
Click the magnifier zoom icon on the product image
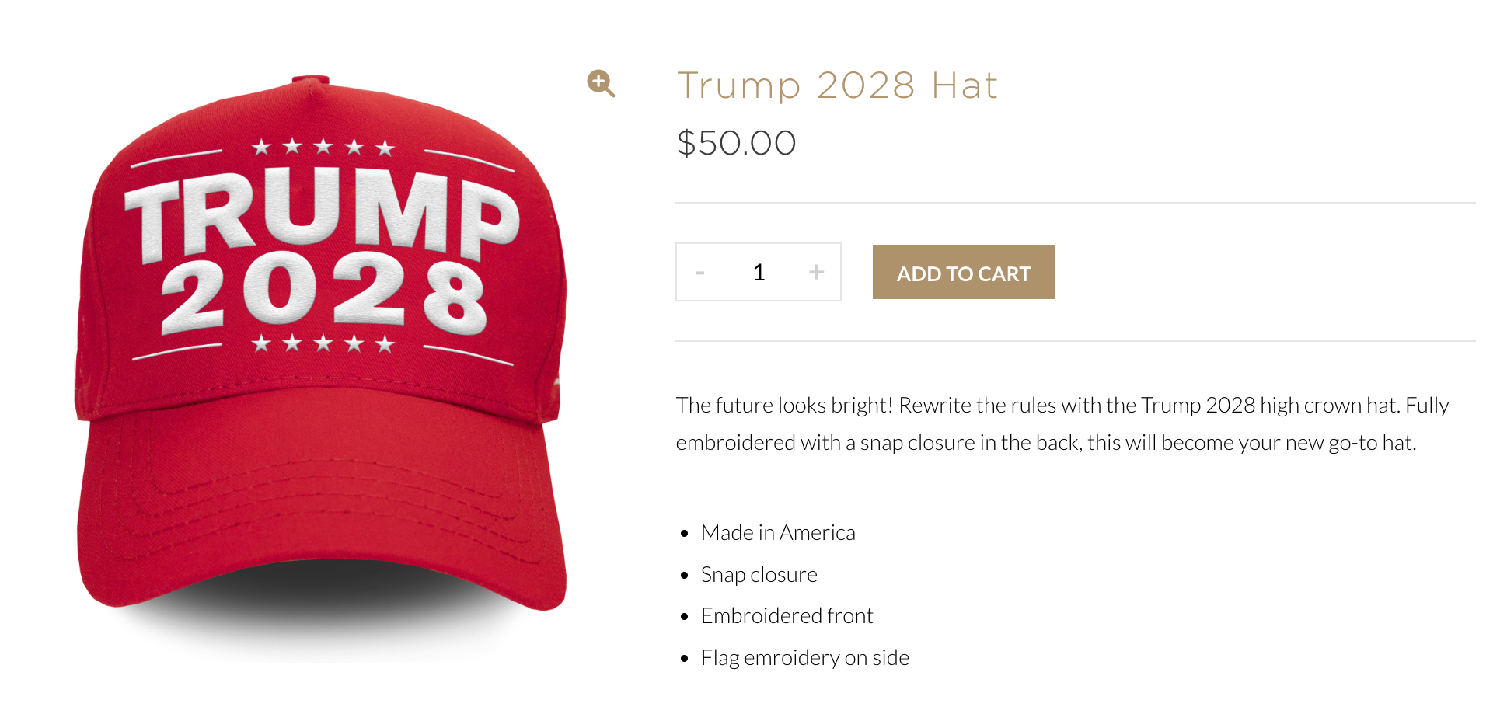pyautogui.click(x=601, y=84)
